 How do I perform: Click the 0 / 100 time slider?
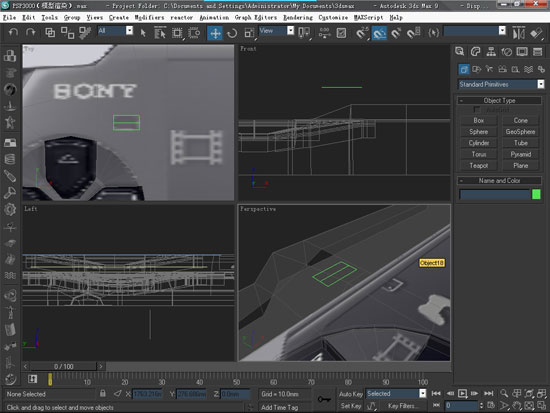[63, 366]
